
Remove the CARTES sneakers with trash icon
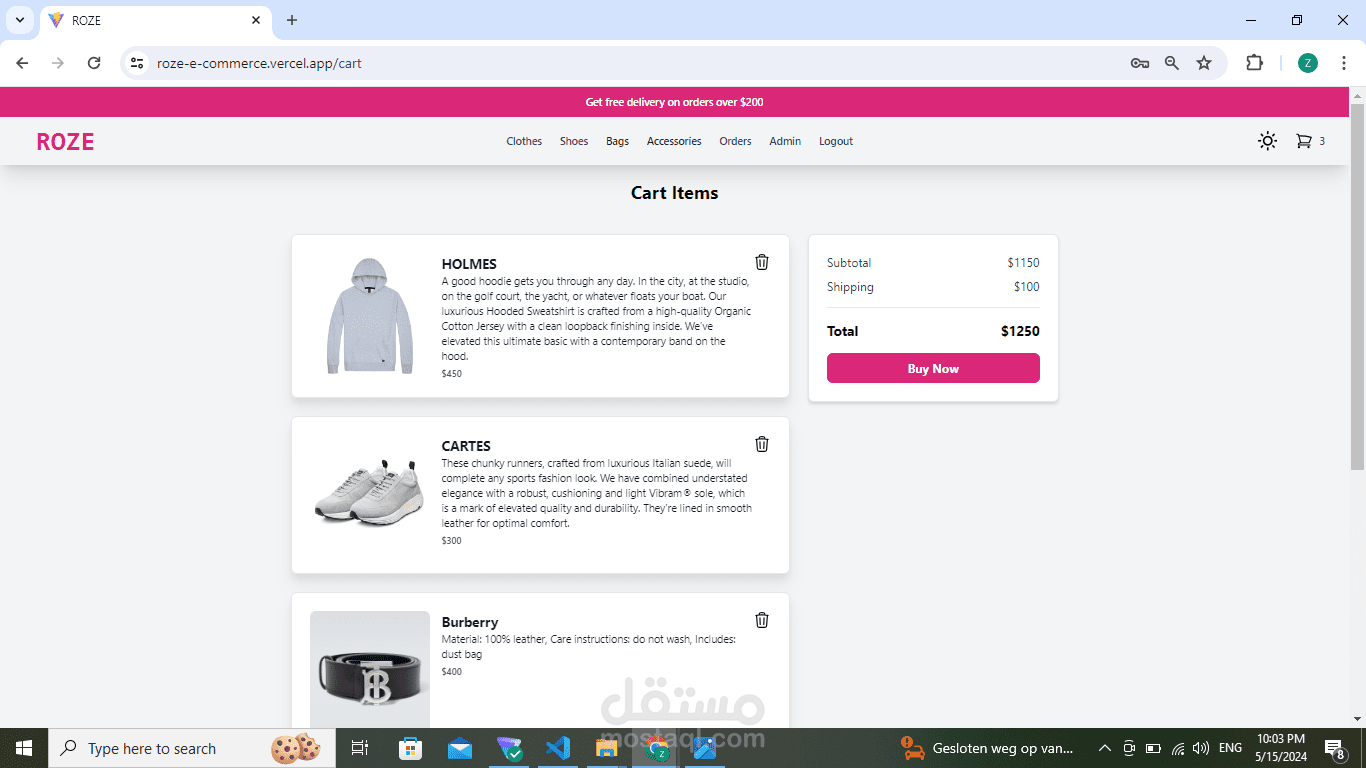pyautogui.click(x=762, y=444)
